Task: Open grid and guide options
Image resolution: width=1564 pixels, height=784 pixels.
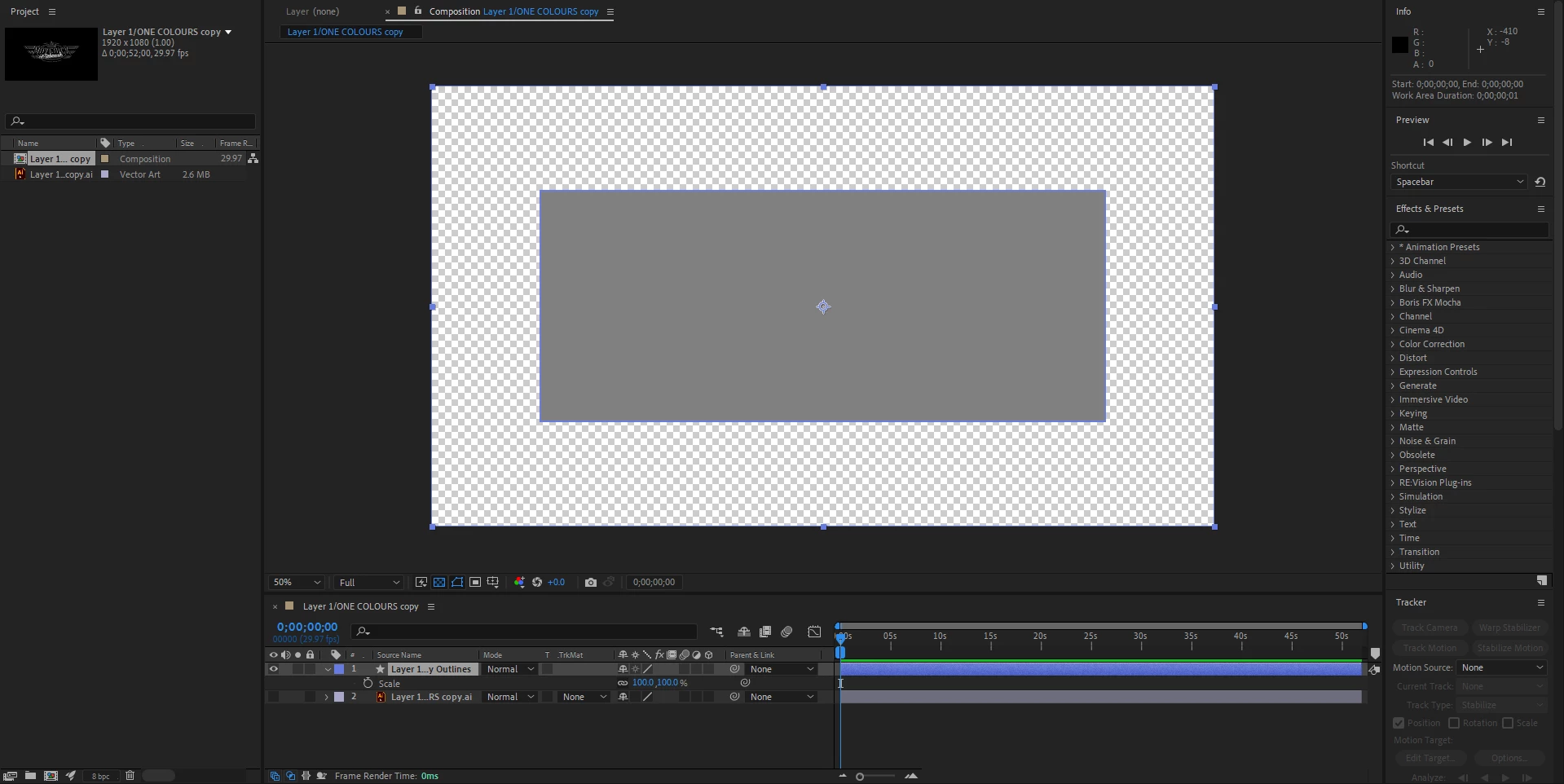Action: (493, 582)
